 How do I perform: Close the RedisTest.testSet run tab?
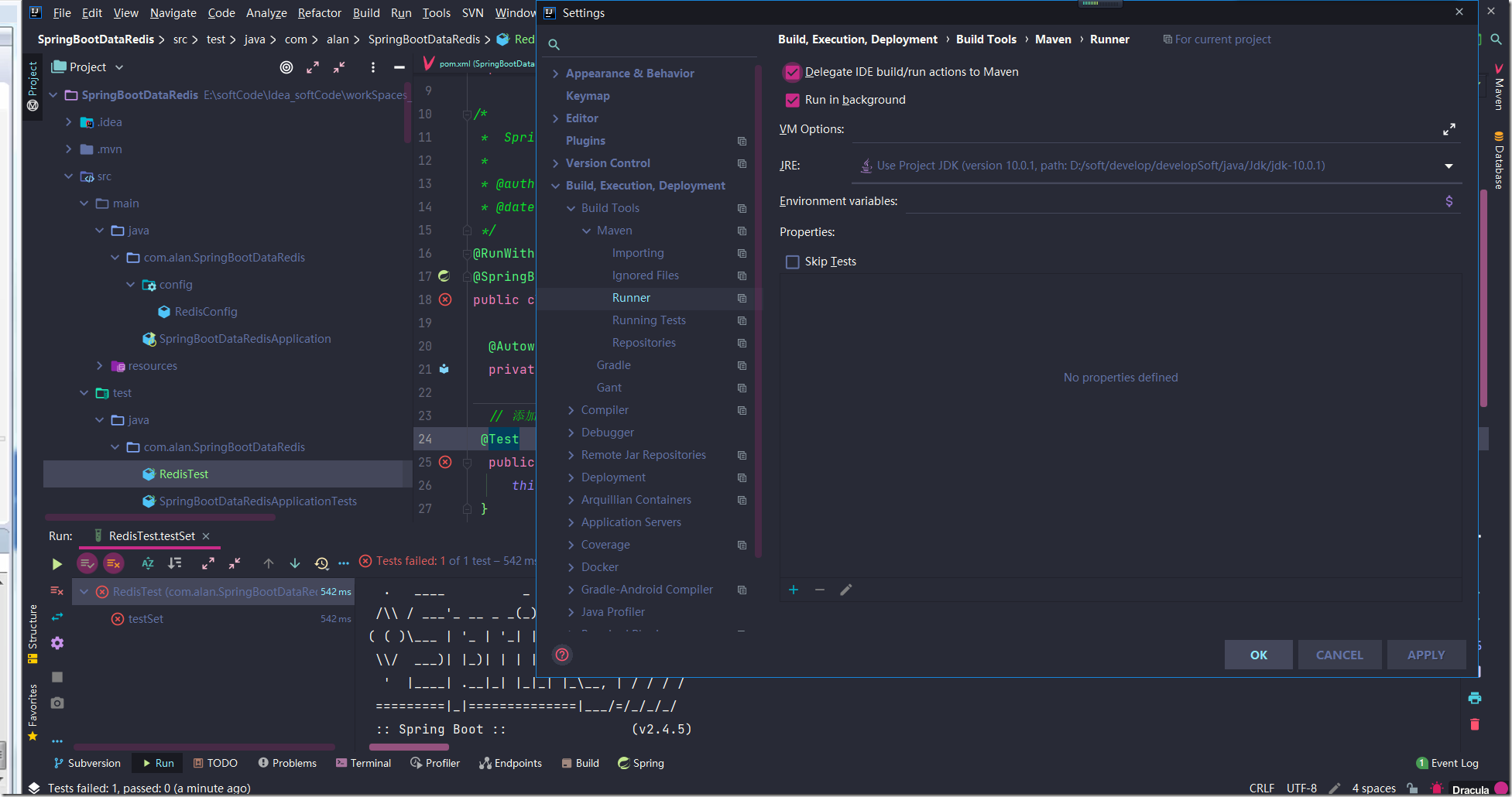click(x=206, y=536)
